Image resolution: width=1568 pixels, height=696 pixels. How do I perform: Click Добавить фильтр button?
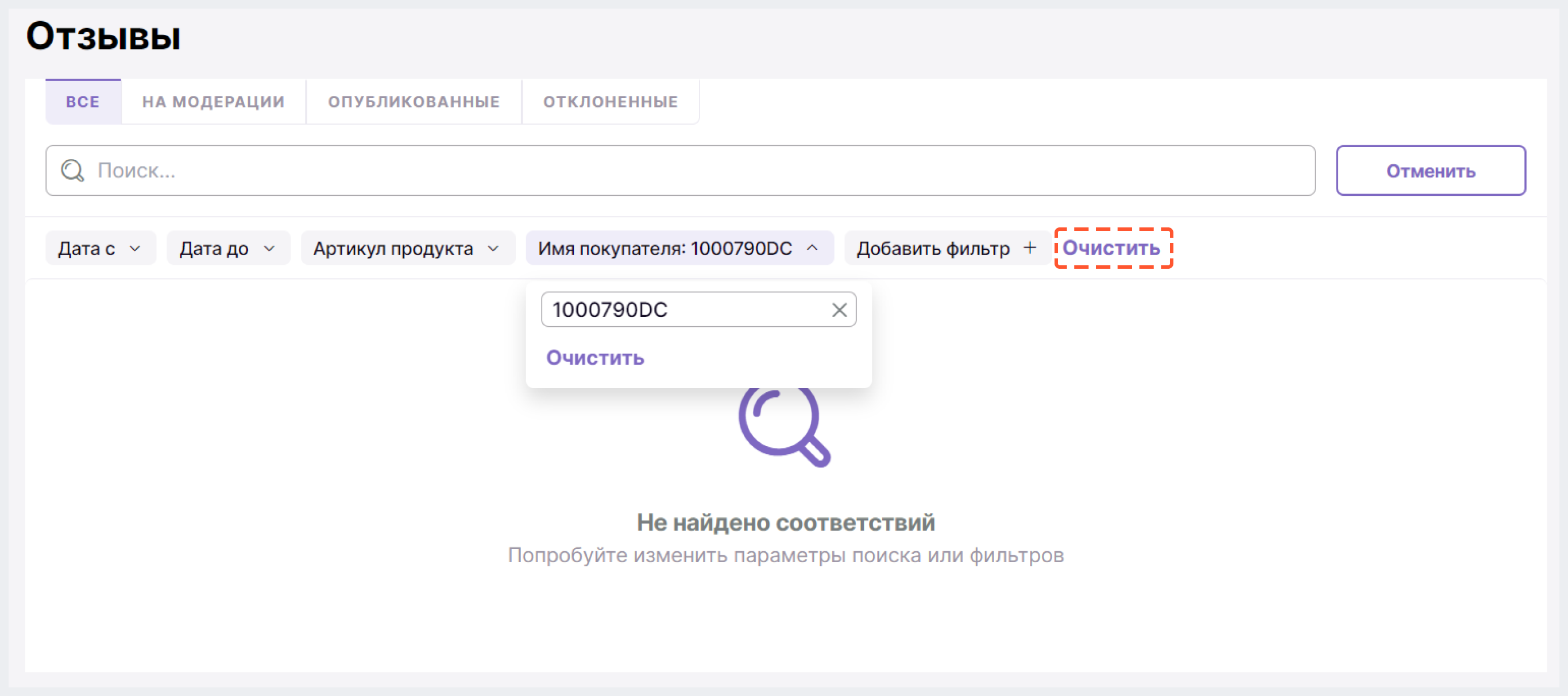point(947,248)
